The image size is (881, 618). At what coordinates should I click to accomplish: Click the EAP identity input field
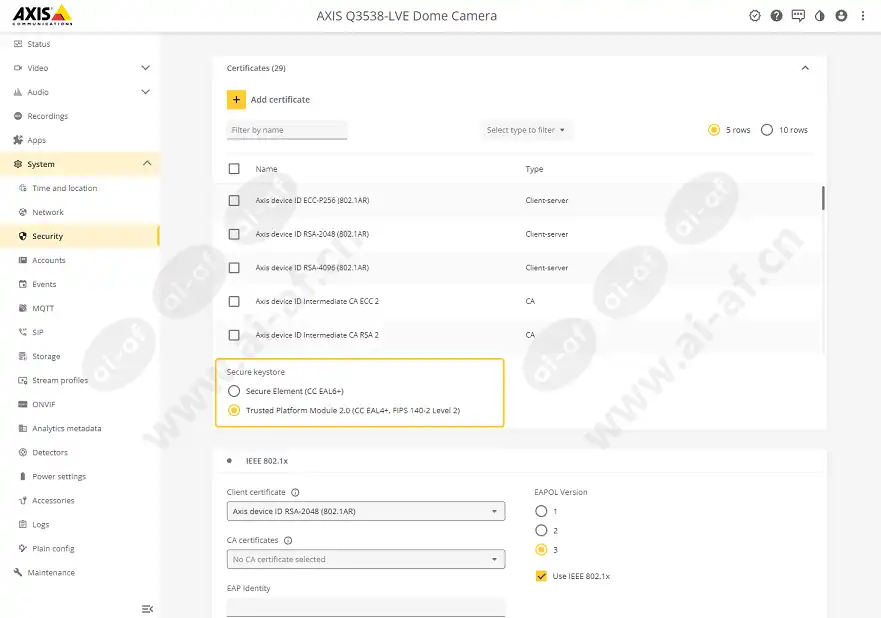point(366,607)
